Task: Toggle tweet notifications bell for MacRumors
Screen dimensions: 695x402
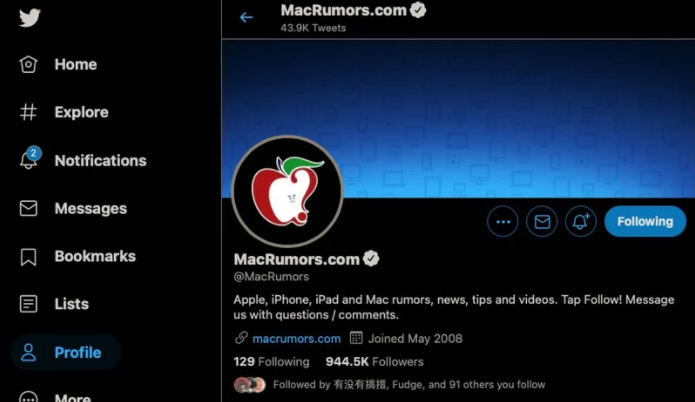Action: [x=581, y=221]
